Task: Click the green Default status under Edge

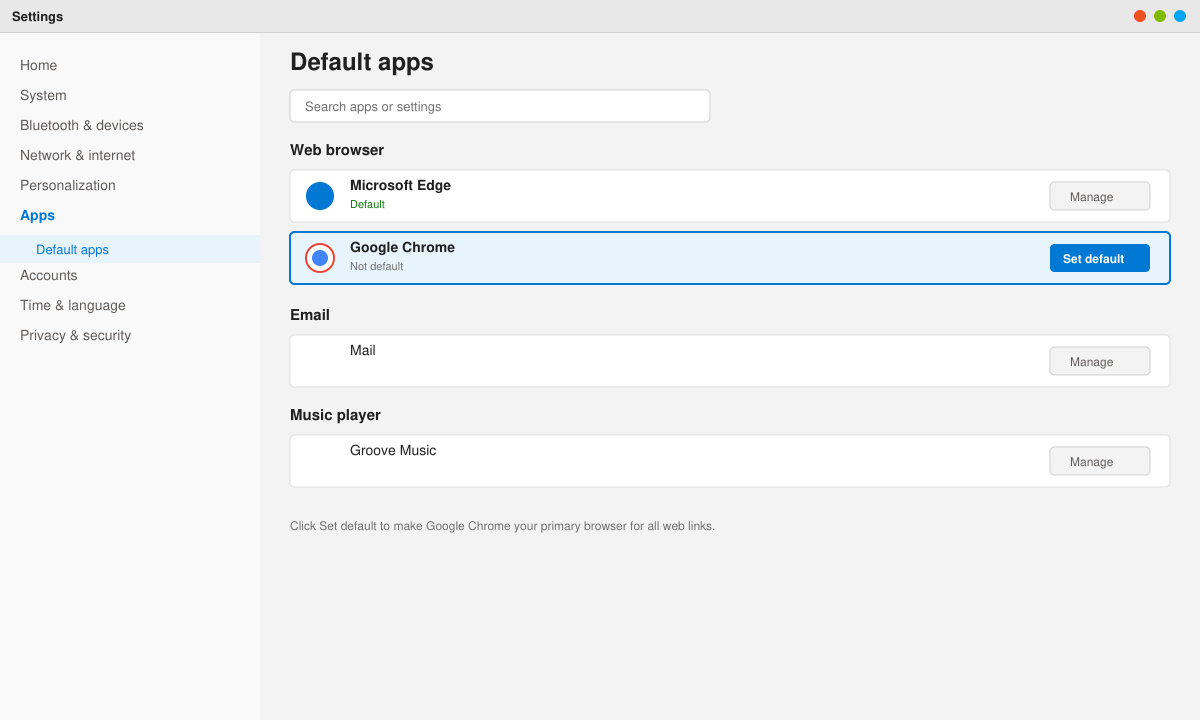Action: [x=367, y=204]
